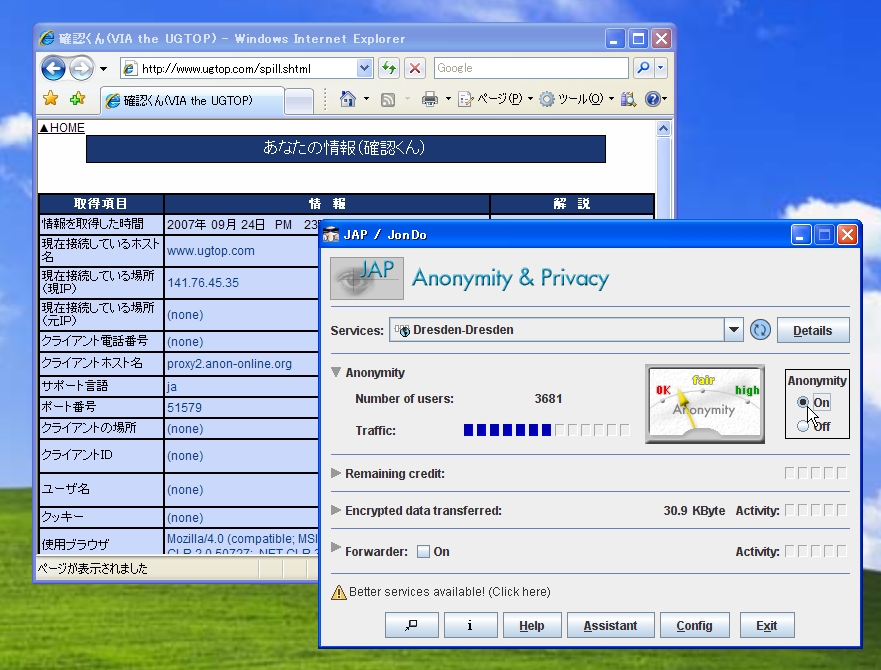Click Services dropdown arrow button

(x=733, y=330)
